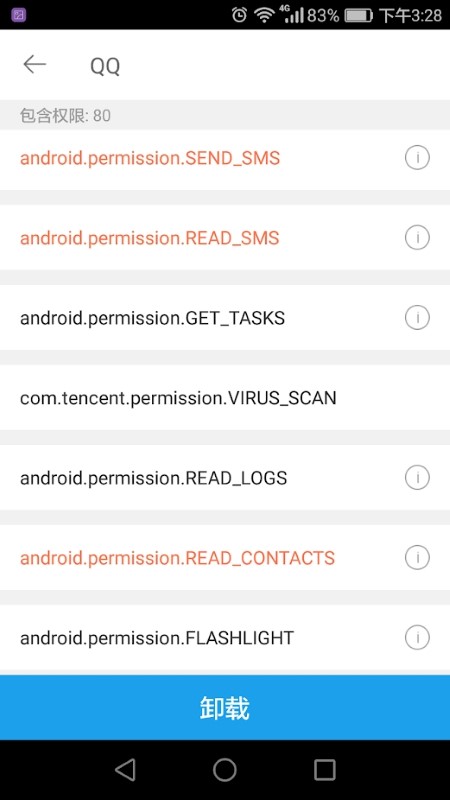Select android.permission.READ_LOGS row
The image size is (450, 800).
pos(225,478)
